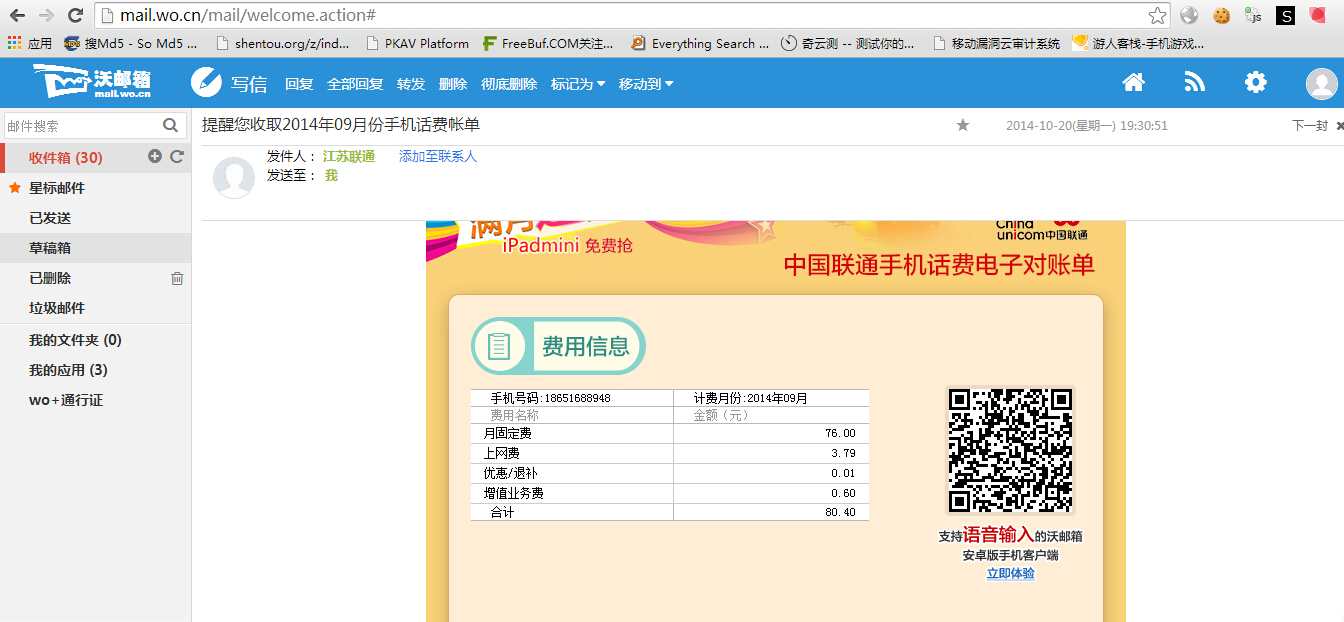
Task: Open the 搜Md5 bookmark
Action: pos(131,43)
